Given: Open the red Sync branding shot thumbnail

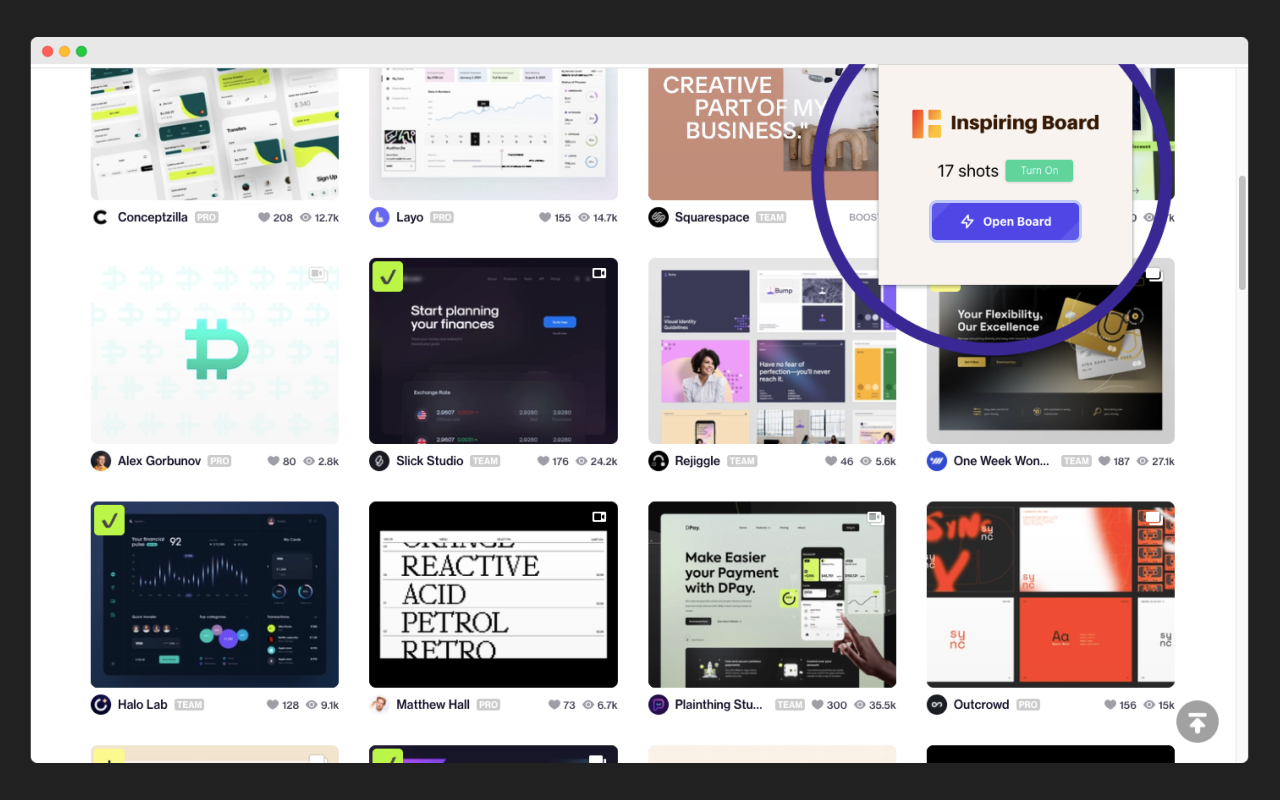Looking at the screenshot, I should pyautogui.click(x=1051, y=595).
